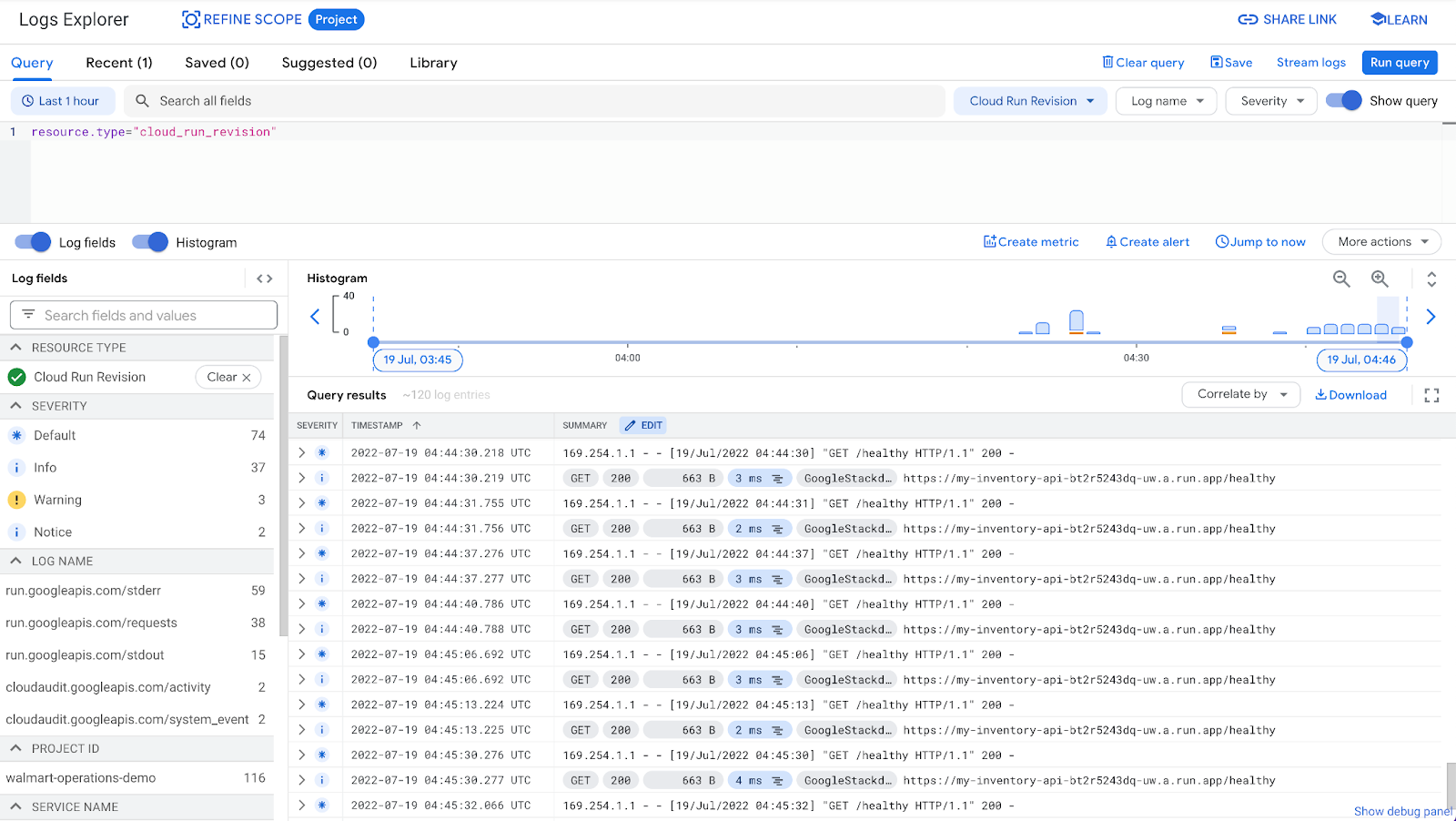Click the Refine Scope target icon
This screenshot has height=821, width=1456.
click(191, 19)
